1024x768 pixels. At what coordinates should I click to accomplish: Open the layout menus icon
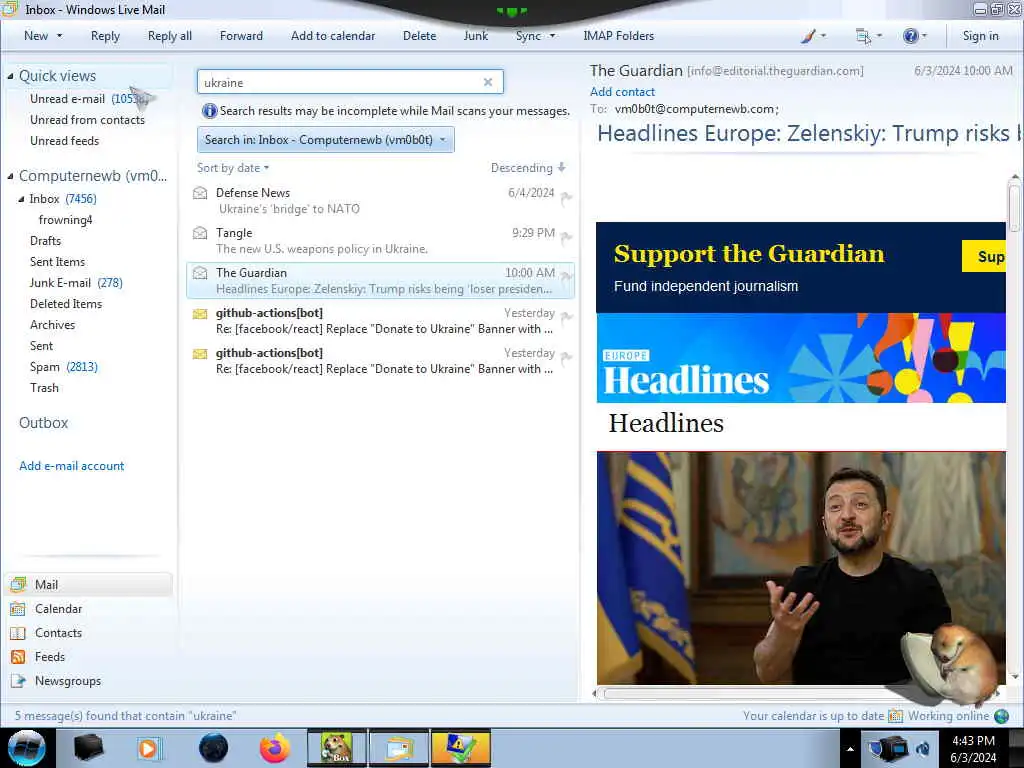tap(863, 36)
